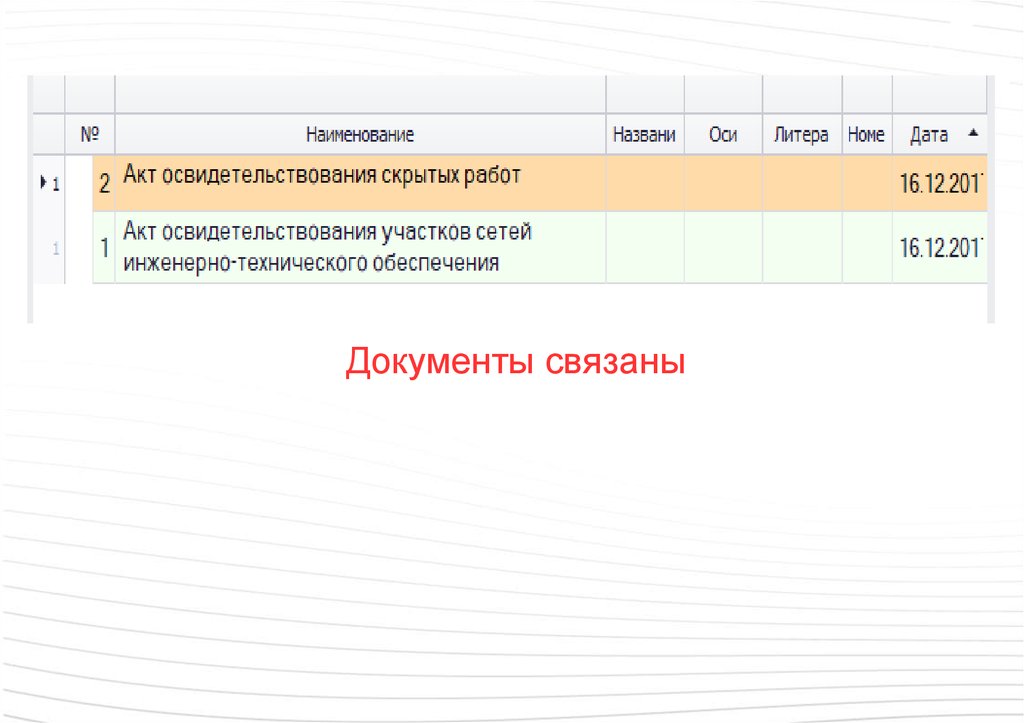Select the Номе column header

pyautogui.click(x=866, y=135)
